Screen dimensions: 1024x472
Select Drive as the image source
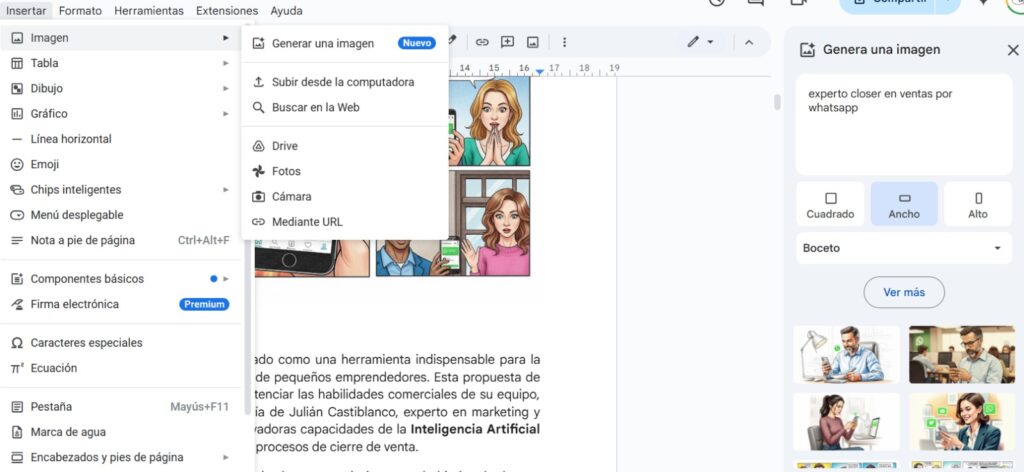284,146
